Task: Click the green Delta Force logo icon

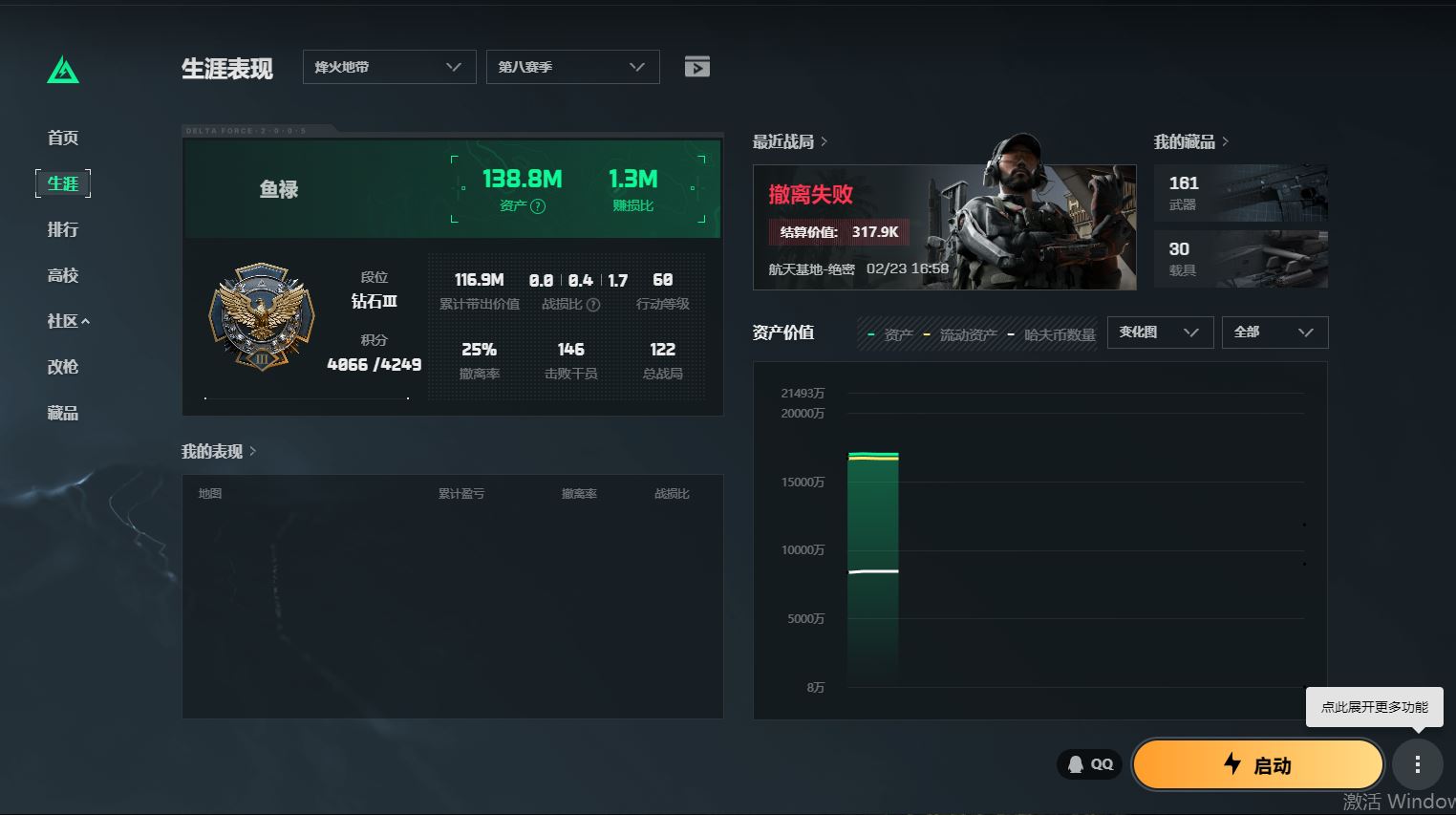Action: 63,71
